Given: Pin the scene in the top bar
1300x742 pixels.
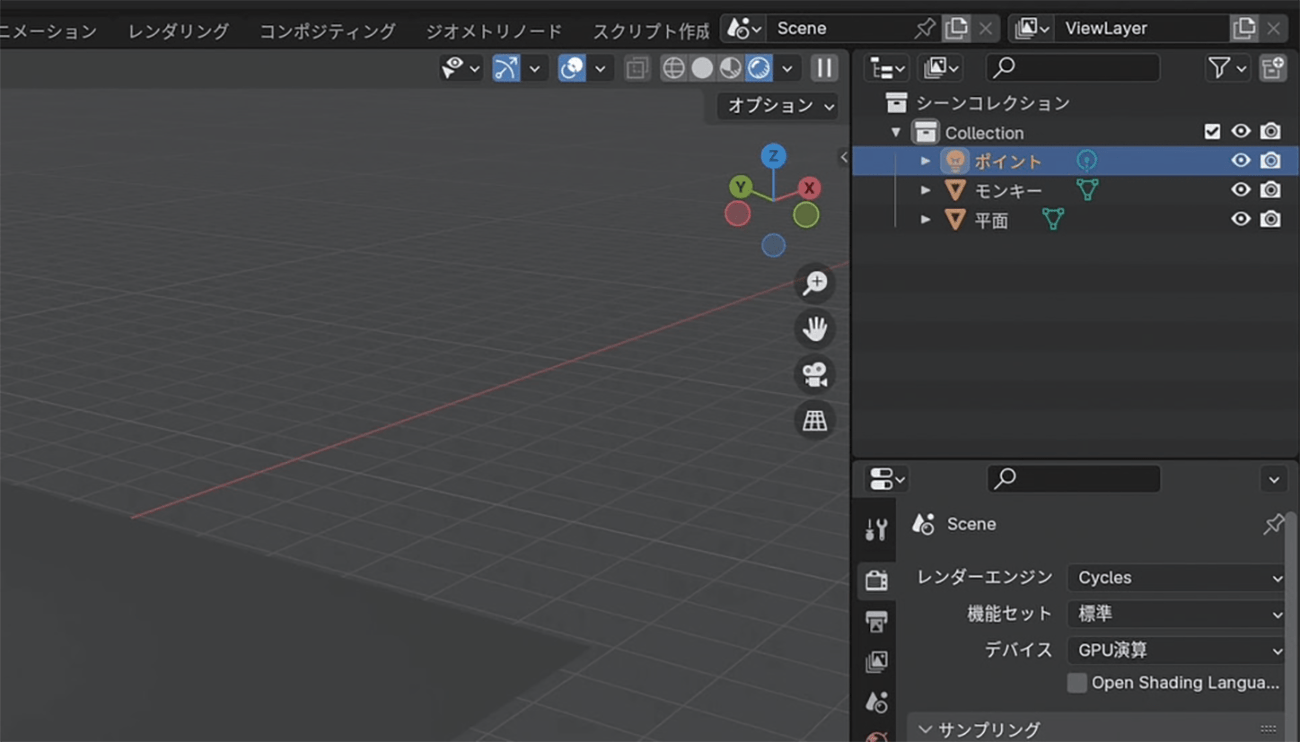Looking at the screenshot, I should (x=925, y=28).
